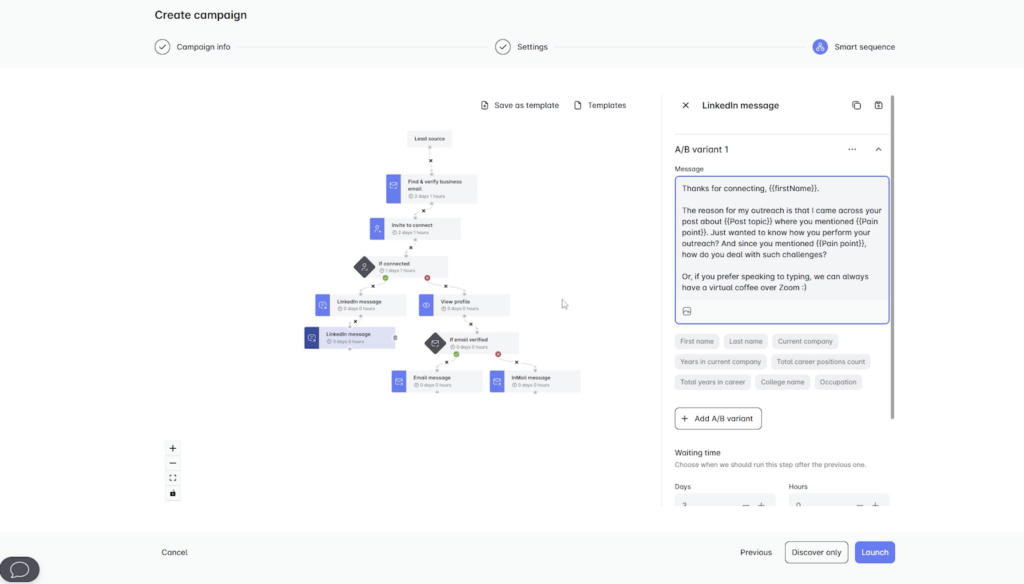
Task: Collapse the A/B variant 1 section
Action: 878,149
